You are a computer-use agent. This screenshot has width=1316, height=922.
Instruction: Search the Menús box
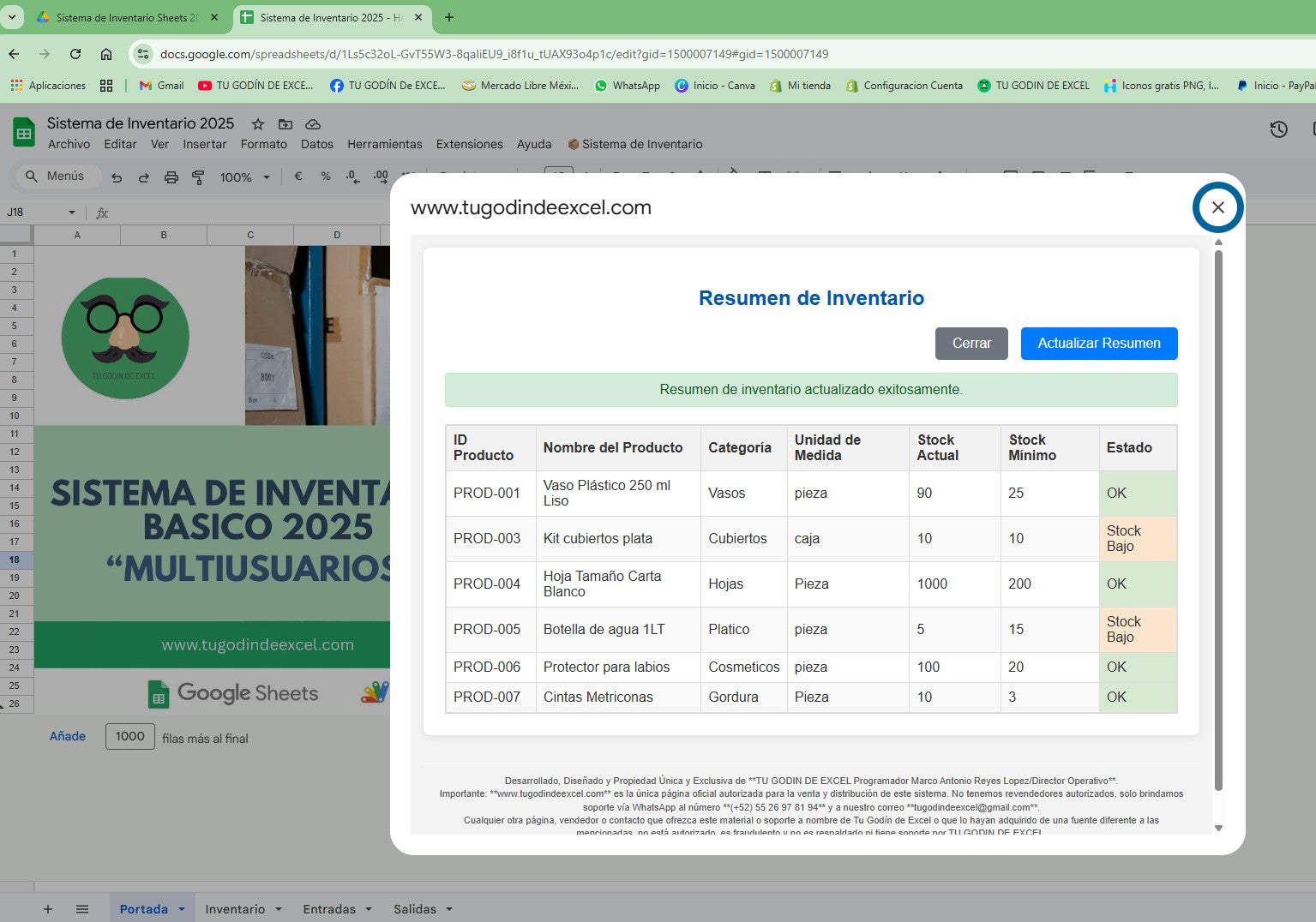(58, 176)
